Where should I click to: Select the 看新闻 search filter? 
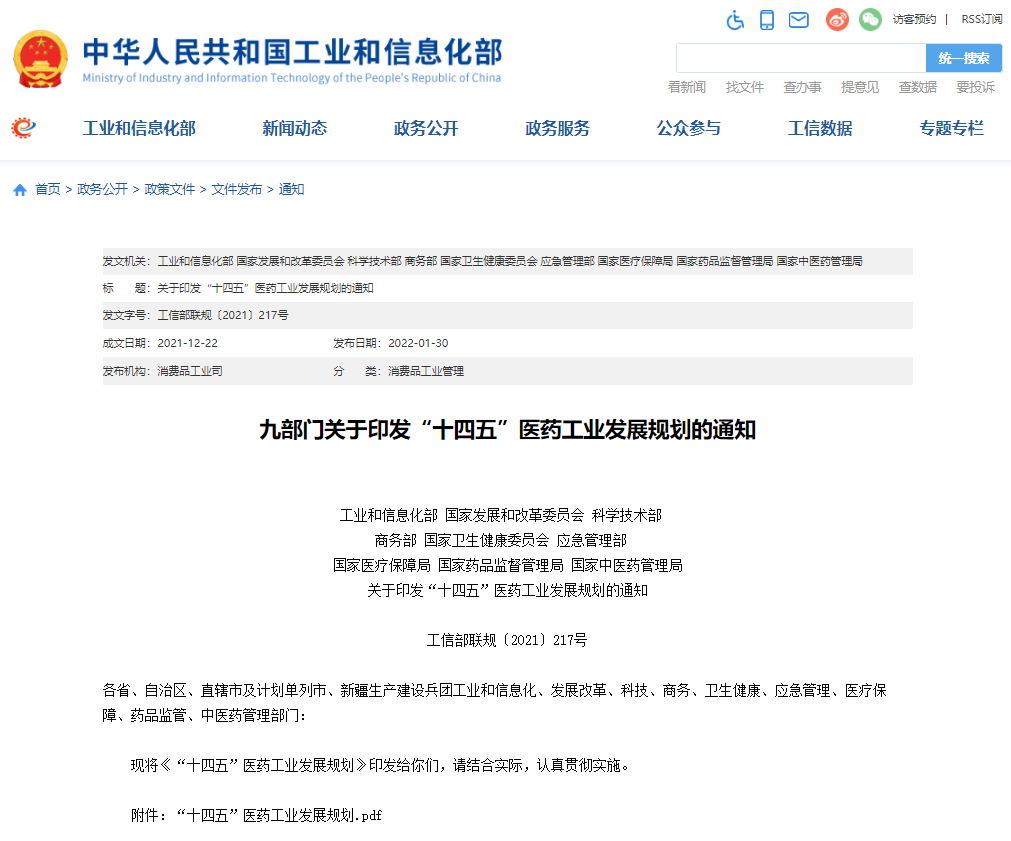click(687, 87)
